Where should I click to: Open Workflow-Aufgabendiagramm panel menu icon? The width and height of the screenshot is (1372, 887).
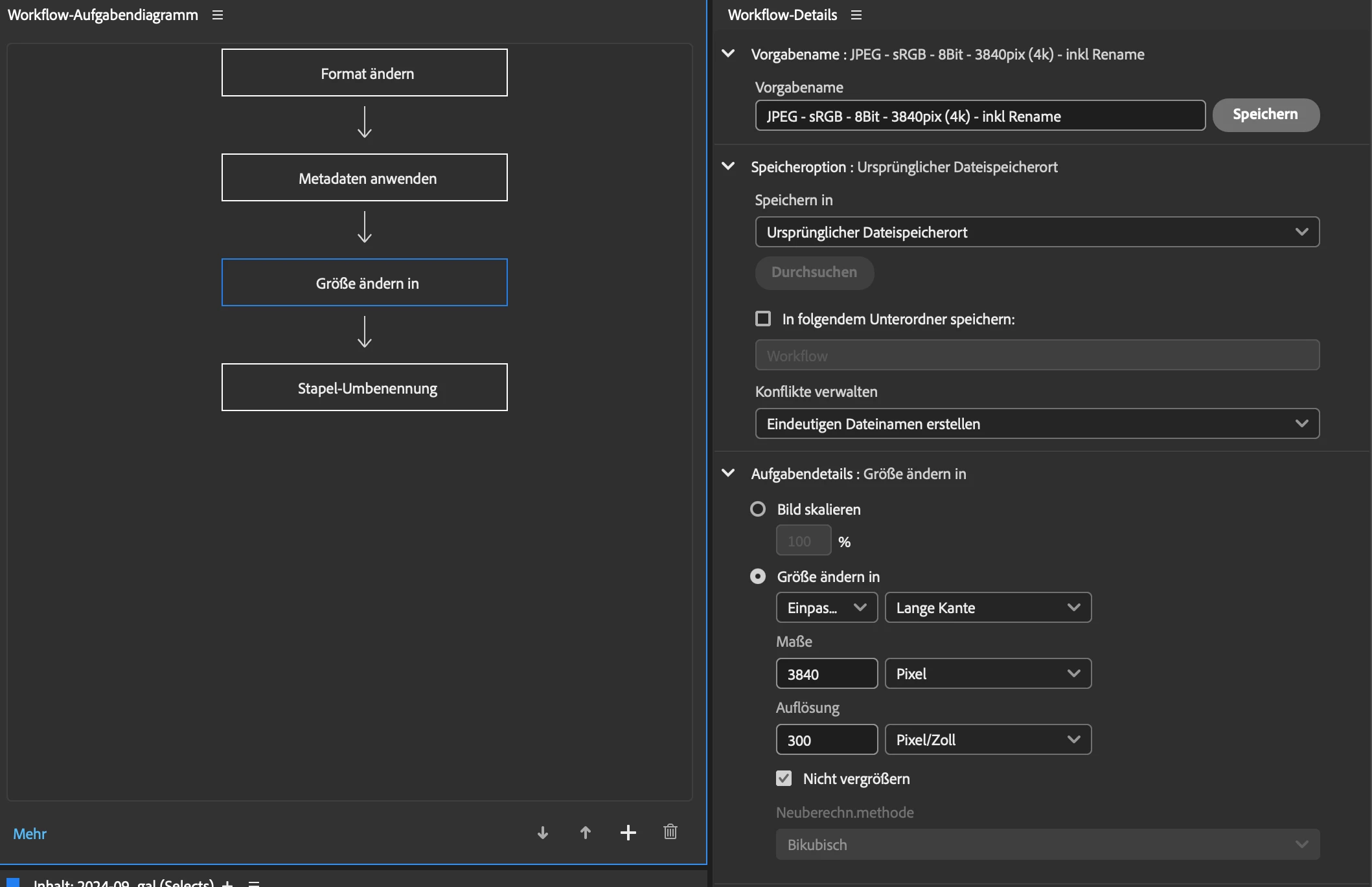pos(218,15)
